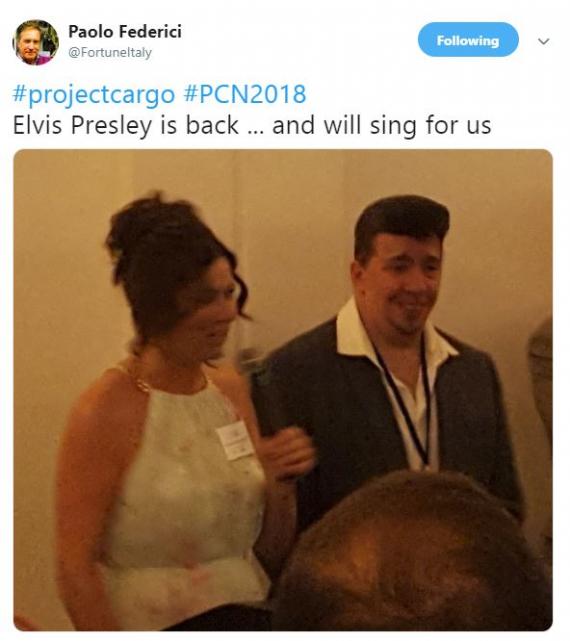This screenshot has height=641, width=570.
Task: Open the @FortuneItaly handle
Action: [x=110, y=53]
